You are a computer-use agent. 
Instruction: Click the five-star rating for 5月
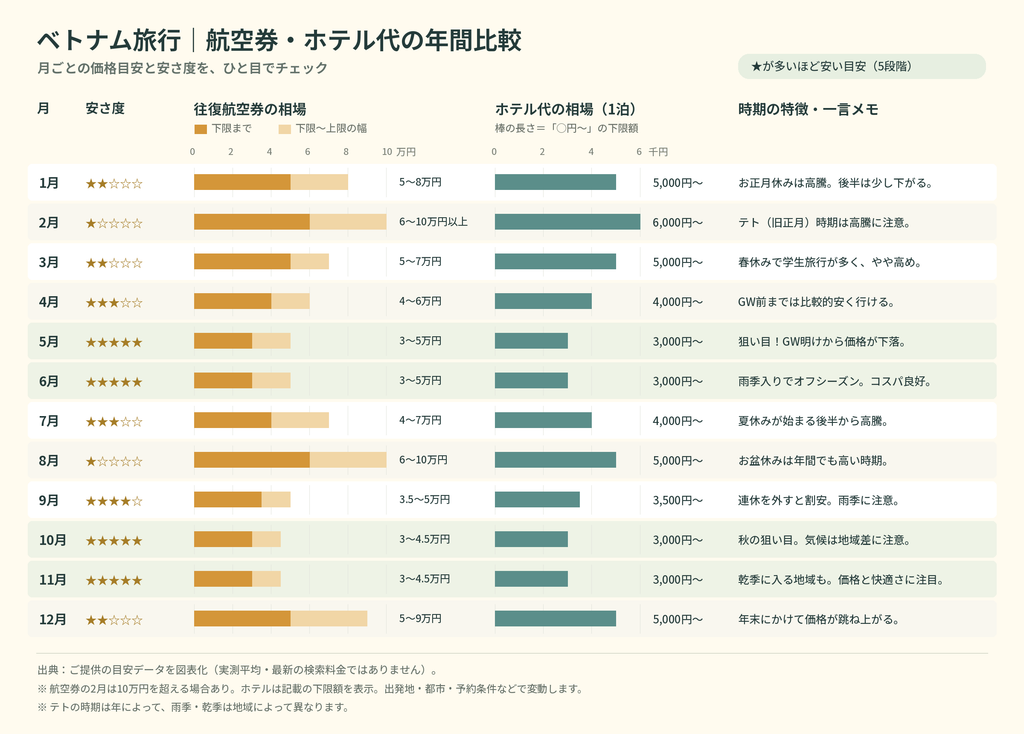[x=114, y=342]
